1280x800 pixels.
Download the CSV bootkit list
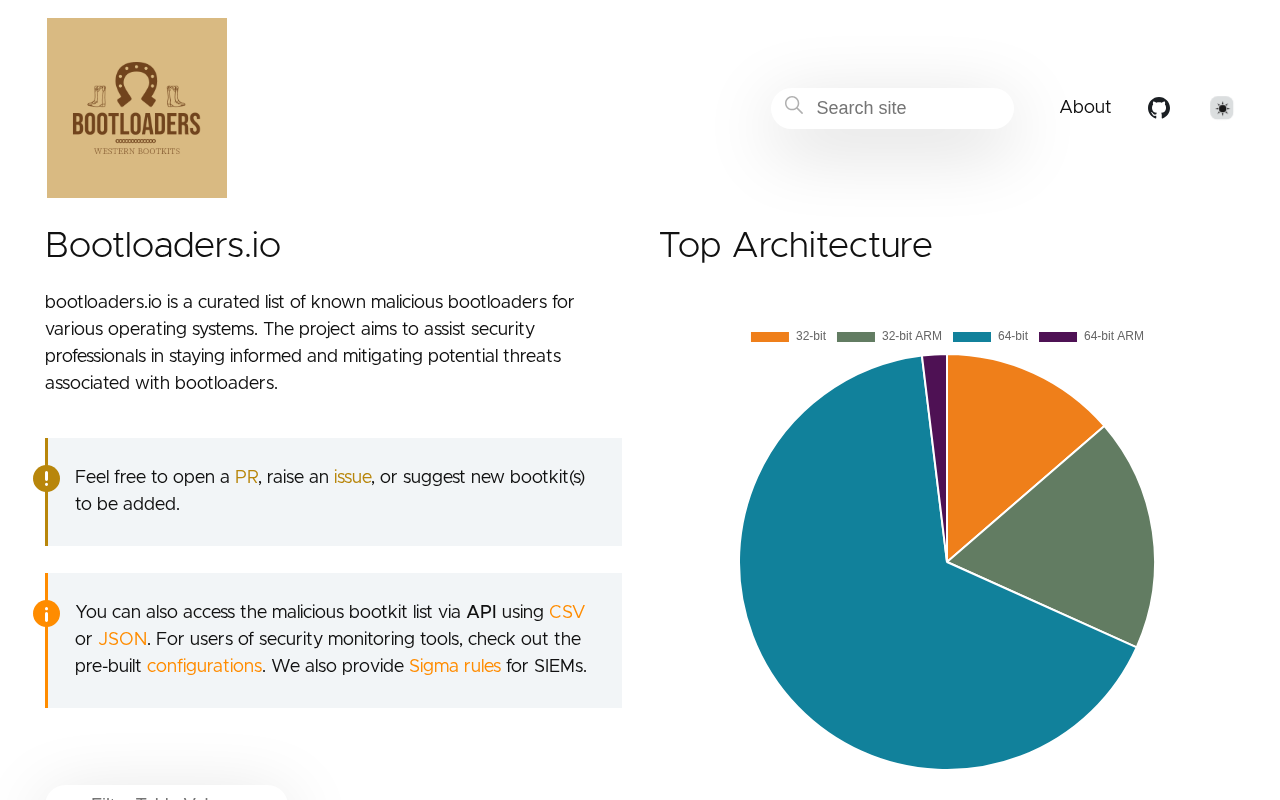coord(567,612)
